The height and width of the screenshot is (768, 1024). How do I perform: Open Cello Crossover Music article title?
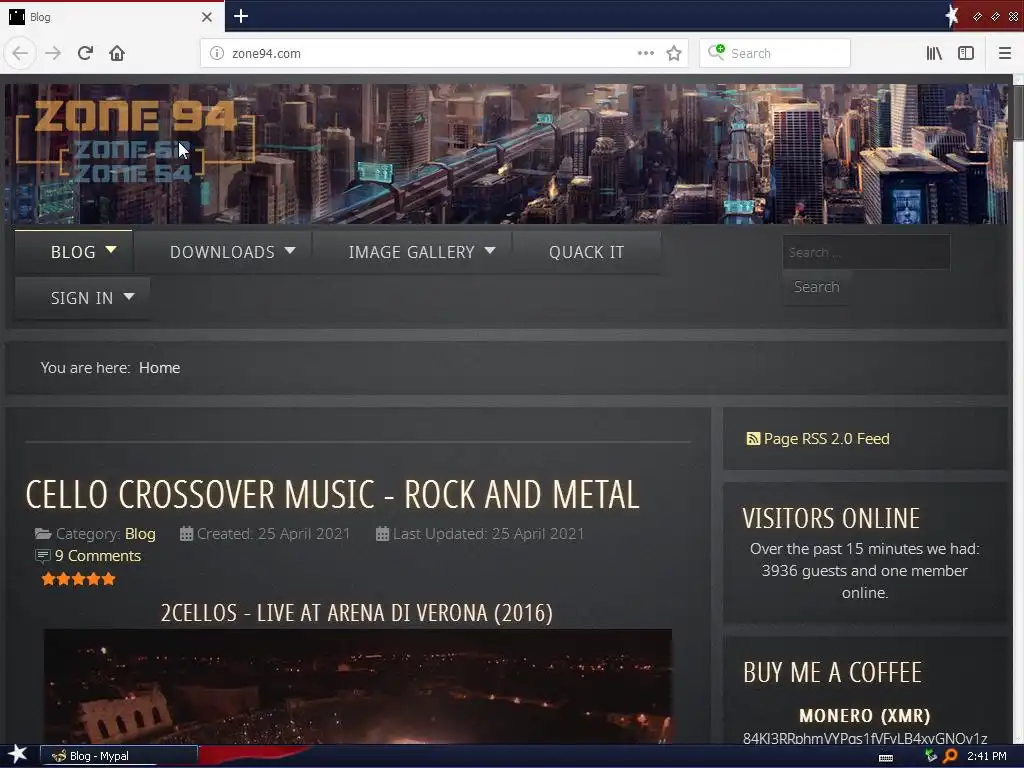[332, 494]
